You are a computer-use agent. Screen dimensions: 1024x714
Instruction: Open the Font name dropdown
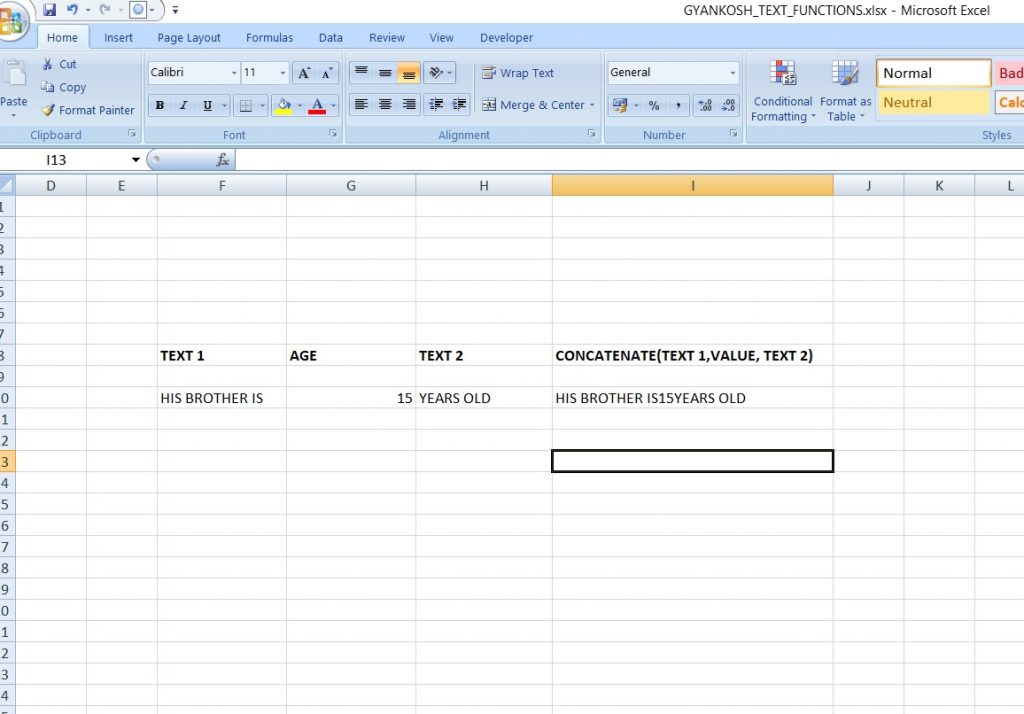pyautogui.click(x=188, y=72)
